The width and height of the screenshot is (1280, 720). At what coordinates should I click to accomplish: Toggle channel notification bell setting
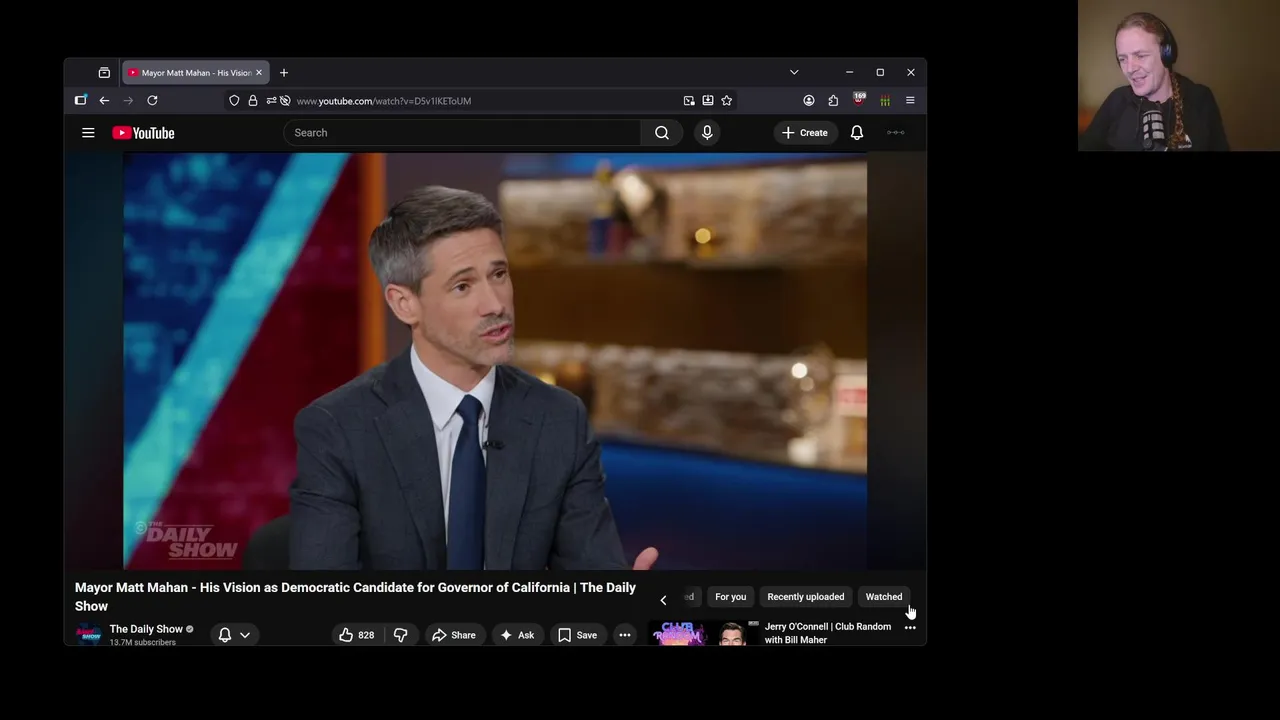pyautogui.click(x=225, y=635)
